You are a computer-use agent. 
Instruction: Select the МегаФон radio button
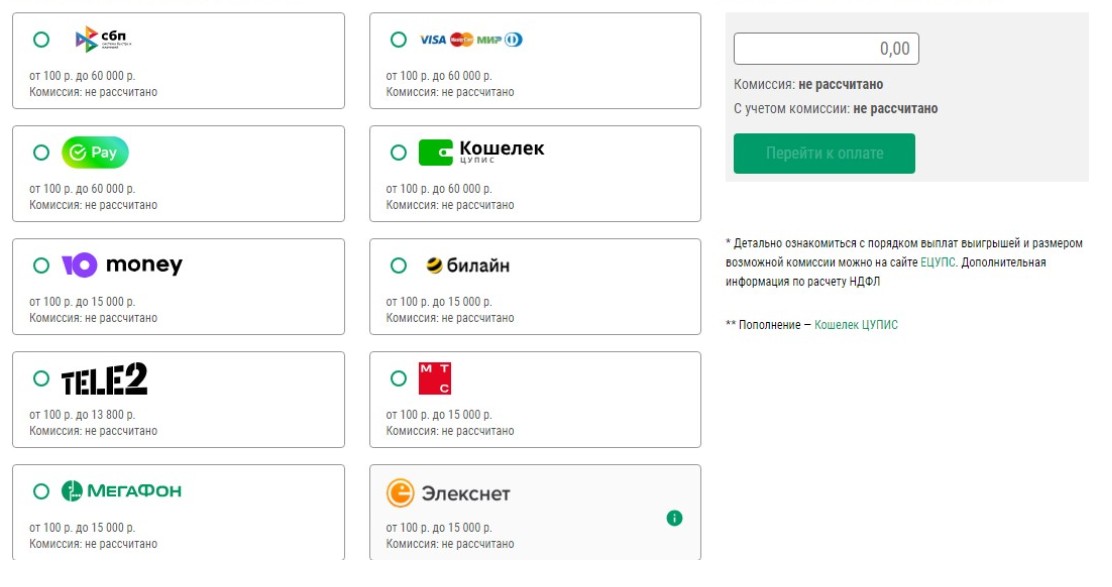40,491
